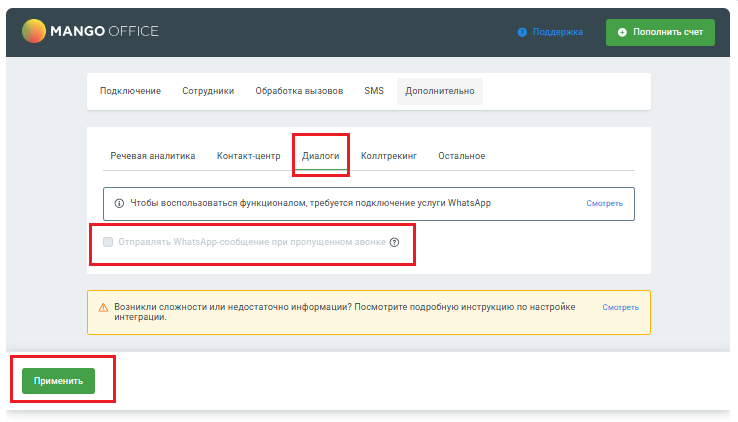Screen dimensions: 738x422
Task: Click the support question mark icon
Action: [x=522, y=32]
